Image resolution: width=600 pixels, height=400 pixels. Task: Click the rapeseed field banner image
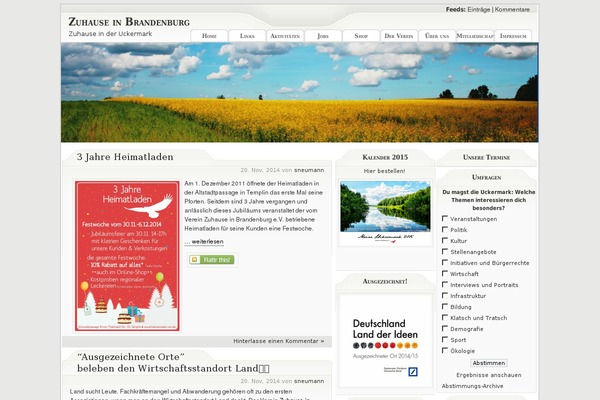click(300, 92)
